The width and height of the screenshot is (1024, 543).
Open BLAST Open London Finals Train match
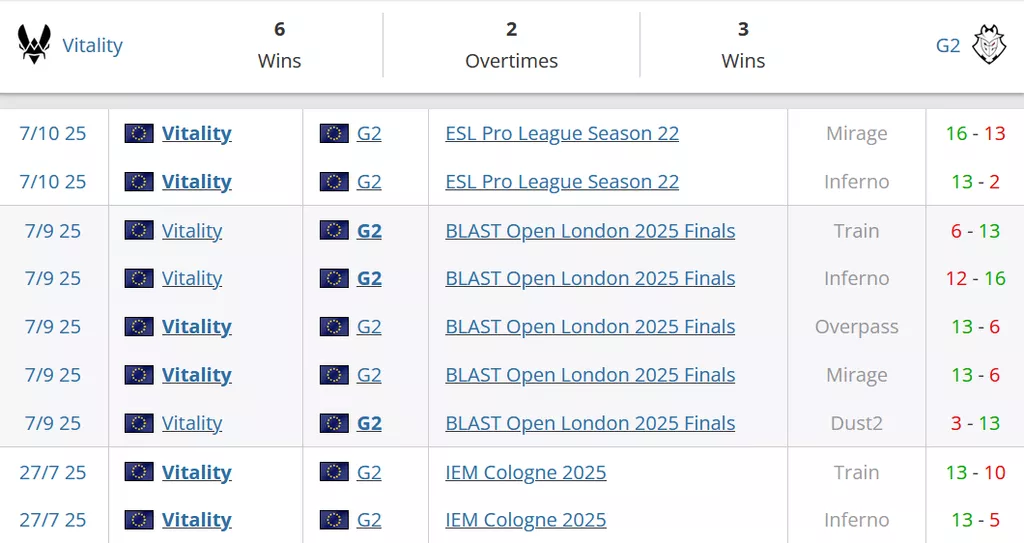click(x=590, y=231)
